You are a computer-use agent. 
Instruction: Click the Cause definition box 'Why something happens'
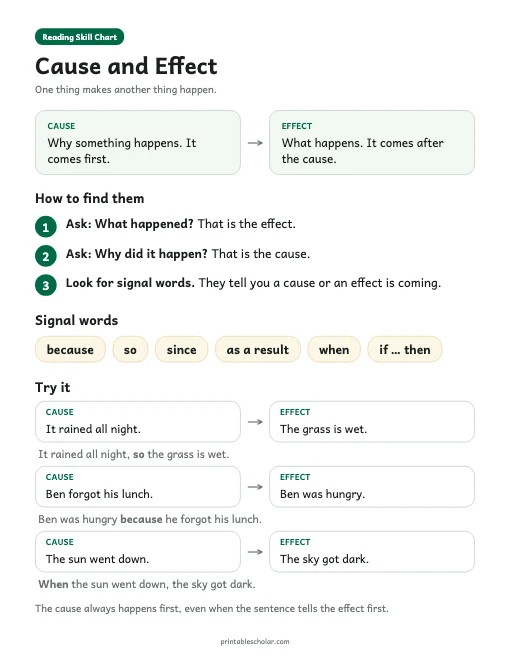(138, 142)
